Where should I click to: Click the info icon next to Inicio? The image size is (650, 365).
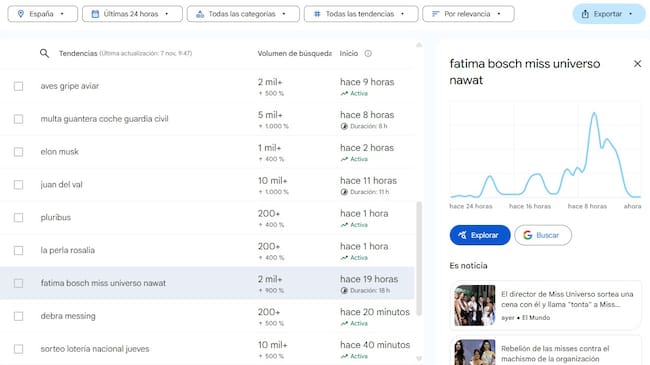click(368, 54)
